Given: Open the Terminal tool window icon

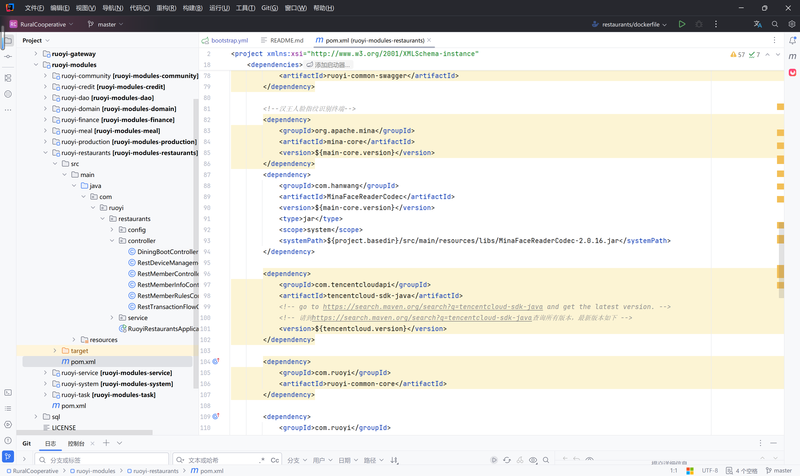Looking at the screenshot, I should coord(8,392).
